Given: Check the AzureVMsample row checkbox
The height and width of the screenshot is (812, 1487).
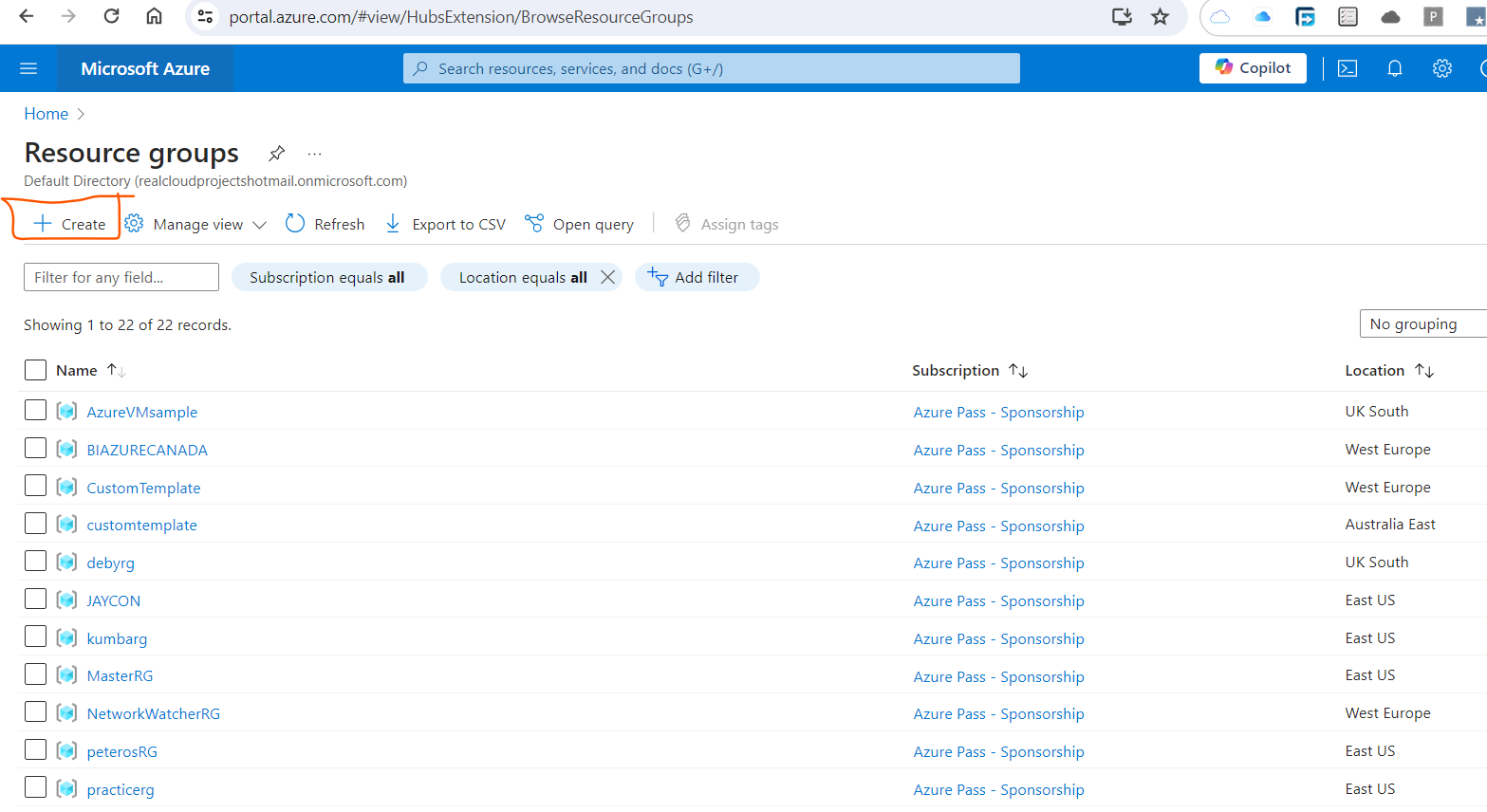Looking at the screenshot, I should tap(35, 410).
